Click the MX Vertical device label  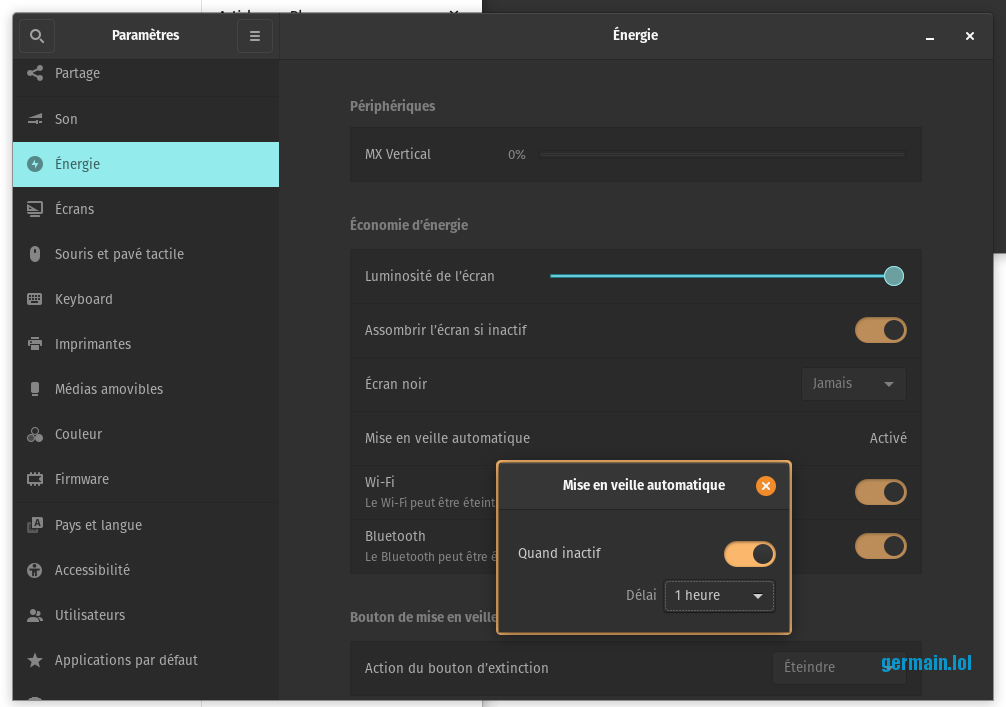(x=398, y=155)
